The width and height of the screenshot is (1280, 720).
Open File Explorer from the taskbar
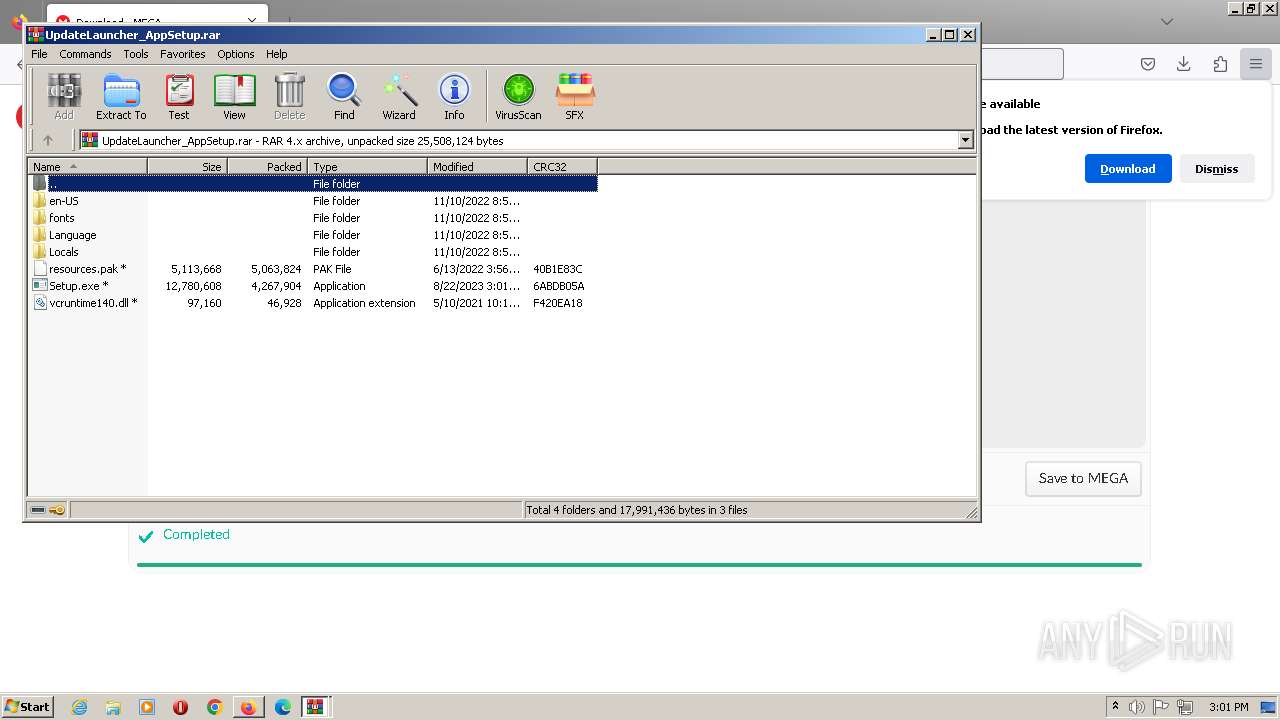click(x=113, y=707)
